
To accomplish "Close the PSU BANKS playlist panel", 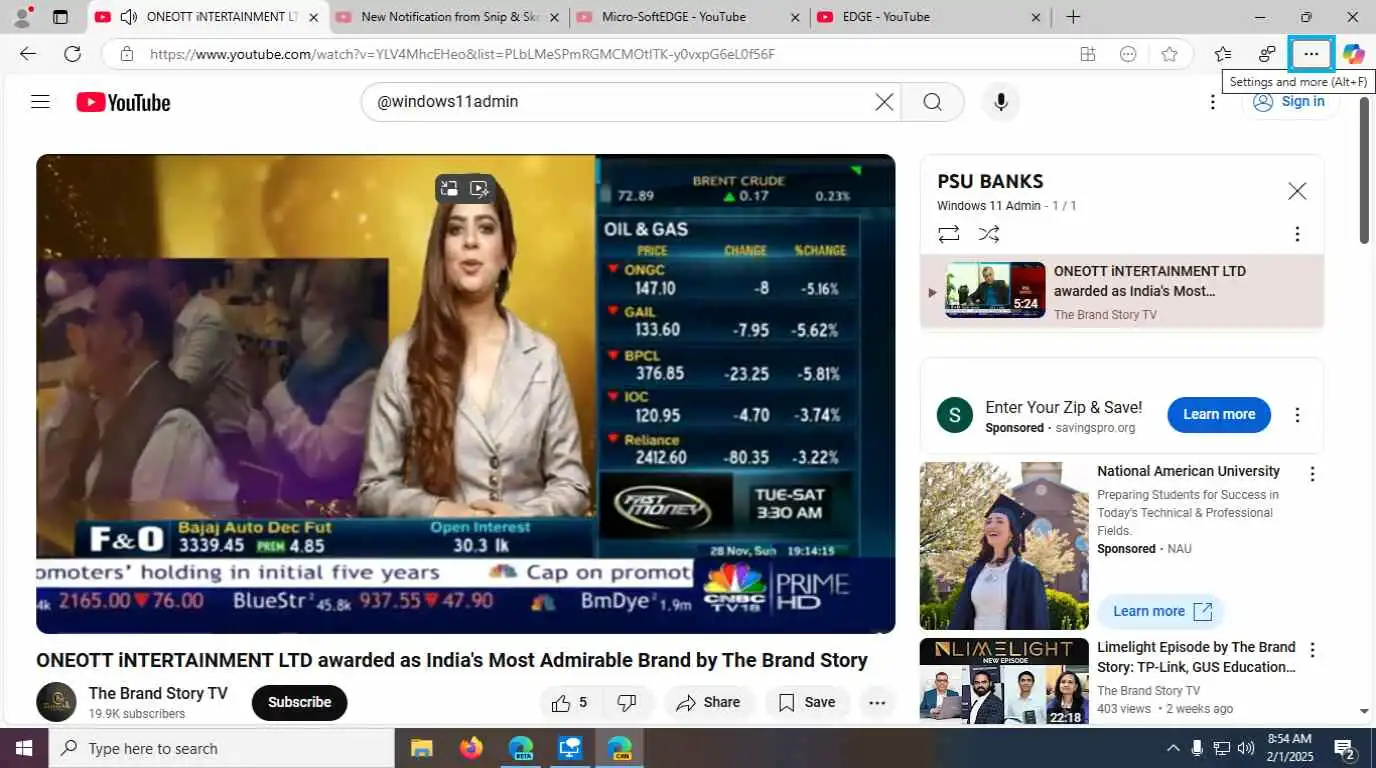I will click(1297, 191).
